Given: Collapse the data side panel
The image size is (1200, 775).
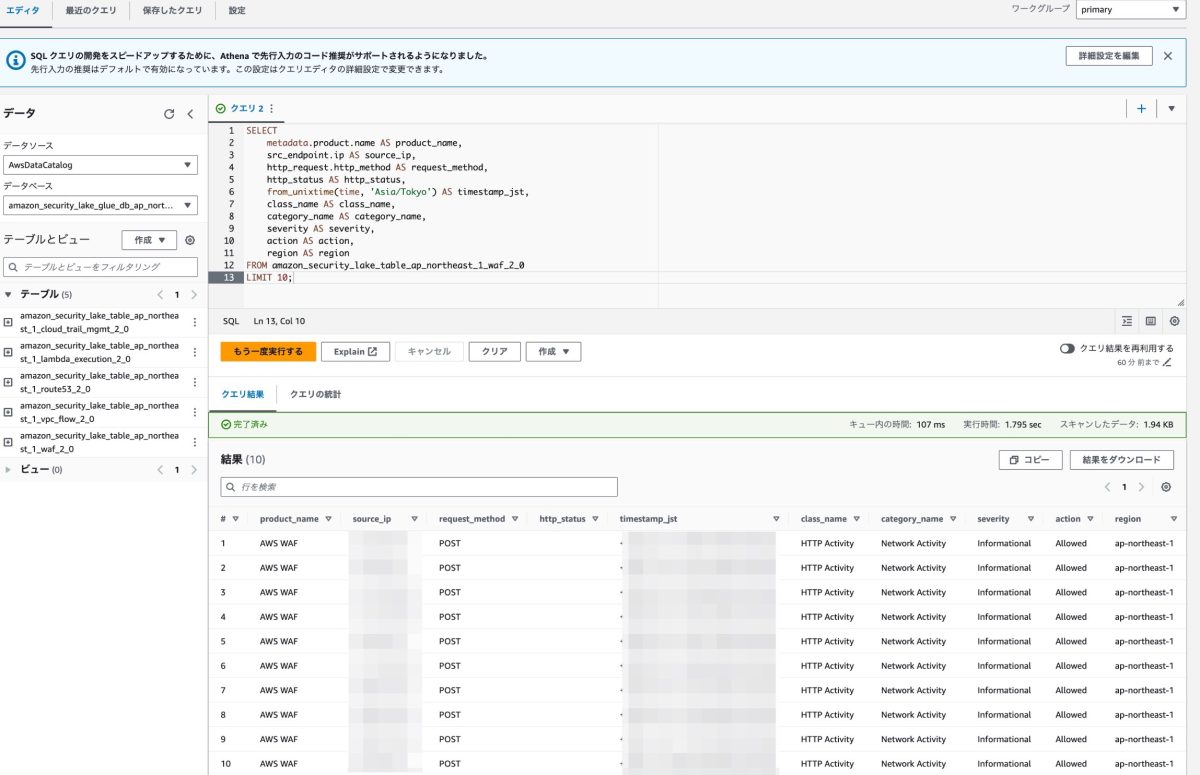Looking at the screenshot, I should (x=190, y=114).
